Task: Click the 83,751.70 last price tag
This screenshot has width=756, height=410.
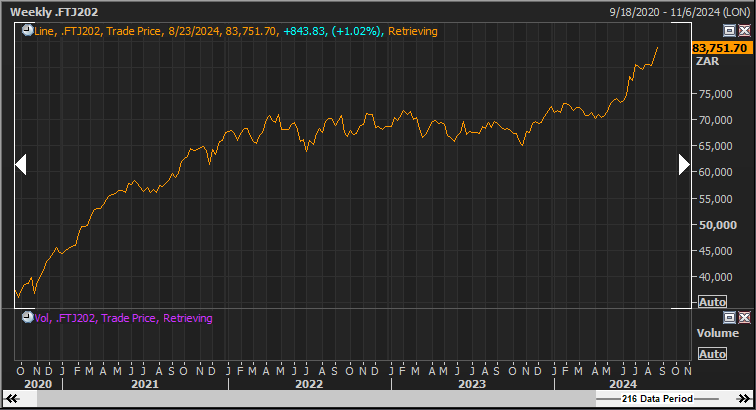Action: pyautogui.click(x=722, y=48)
